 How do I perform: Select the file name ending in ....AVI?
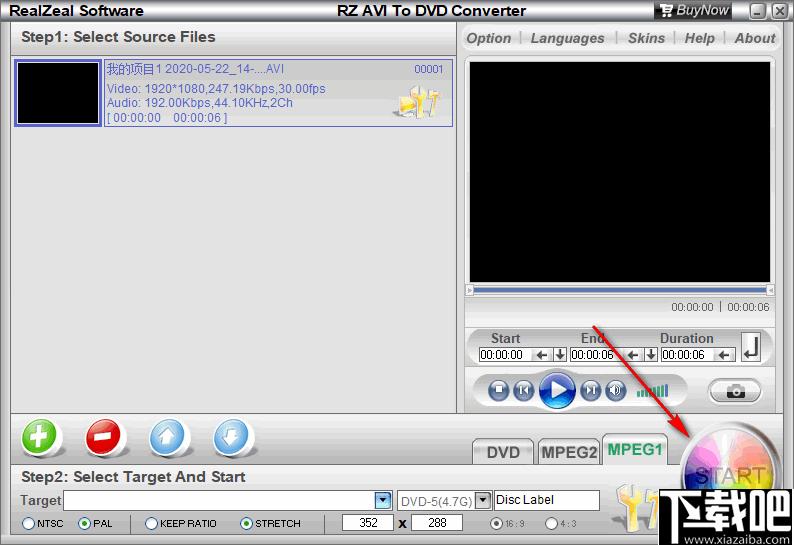point(195,69)
